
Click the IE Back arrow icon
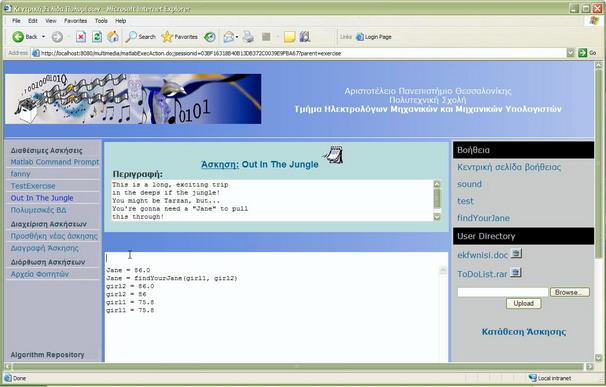[x=18, y=37]
